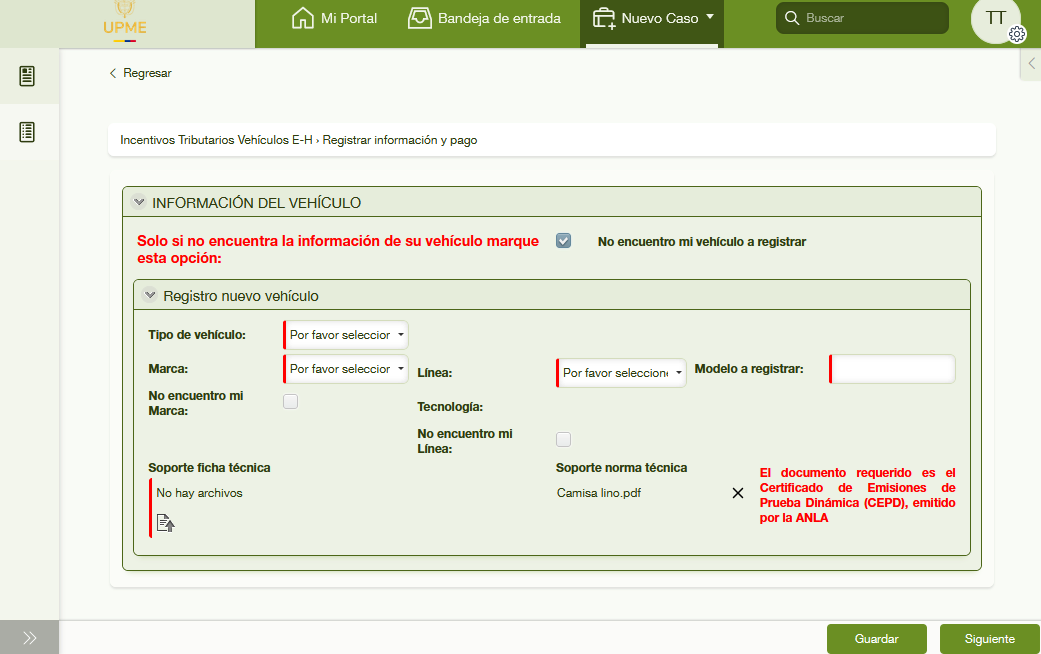
Task: Go to Mi Portal
Action: [334, 18]
